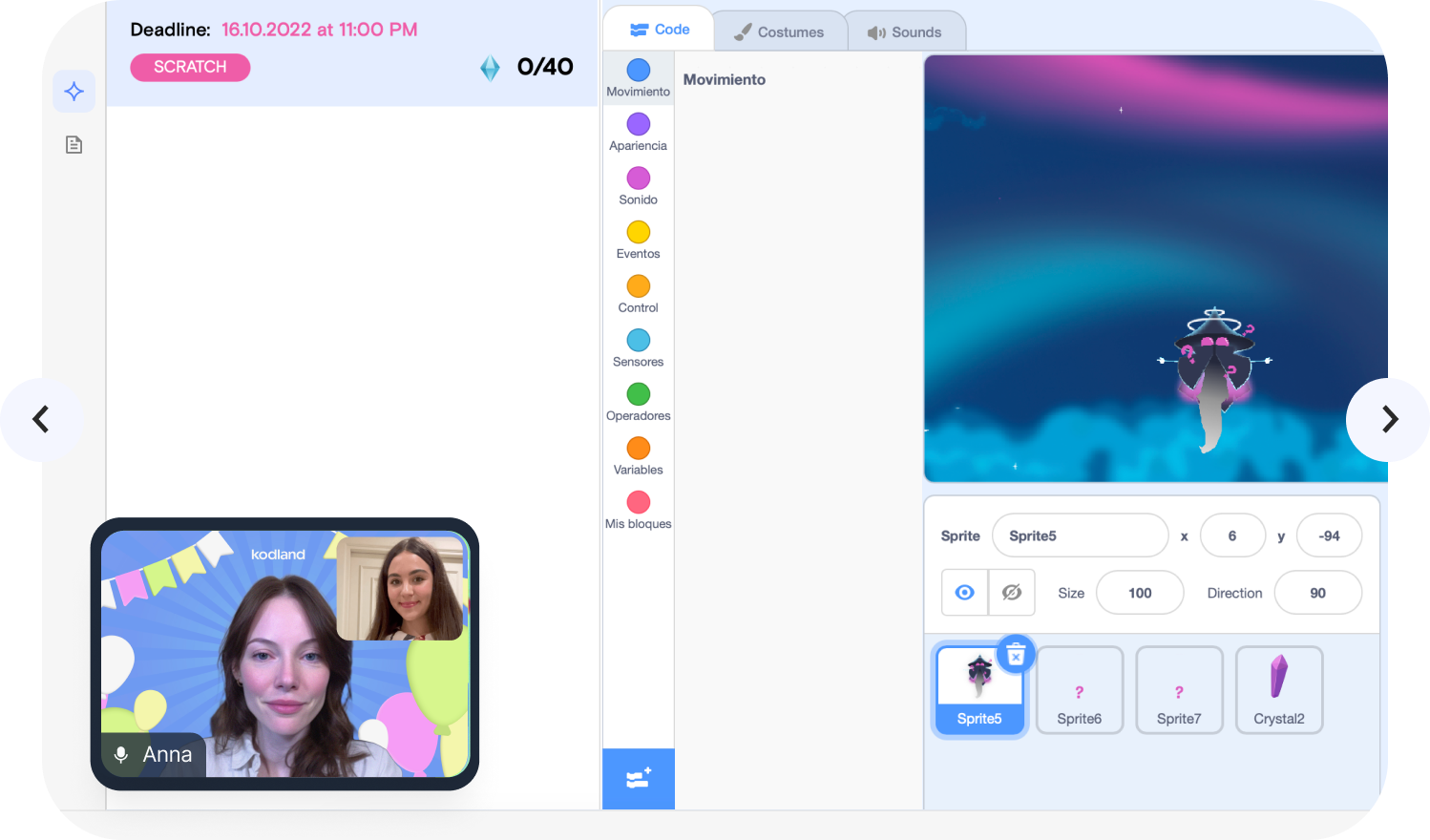The width and height of the screenshot is (1430, 840).
Task: Select the Eventos block category
Action: pos(638,241)
